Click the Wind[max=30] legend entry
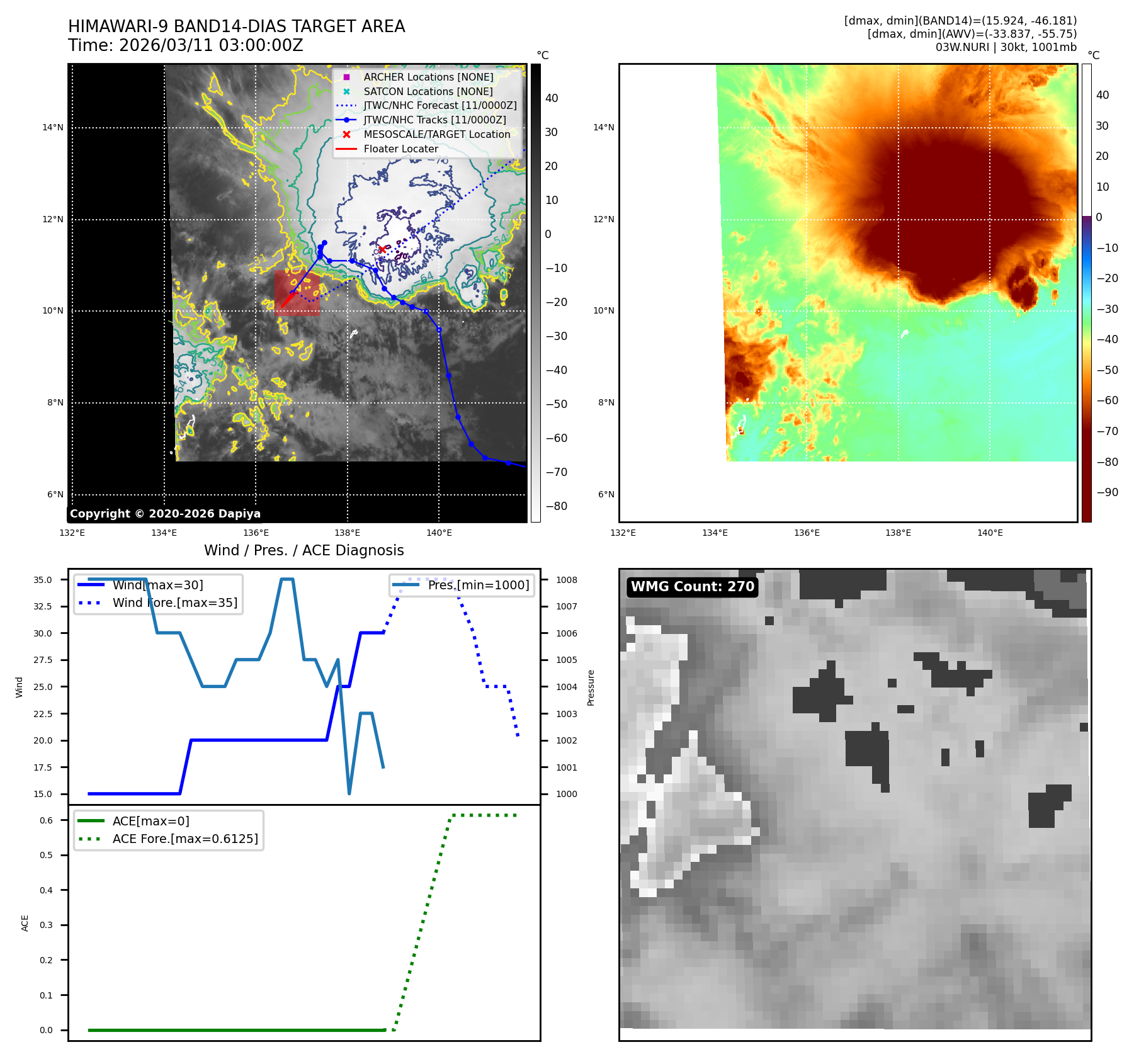This screenshot has width=1134, height=1064. tap(157, 585)
